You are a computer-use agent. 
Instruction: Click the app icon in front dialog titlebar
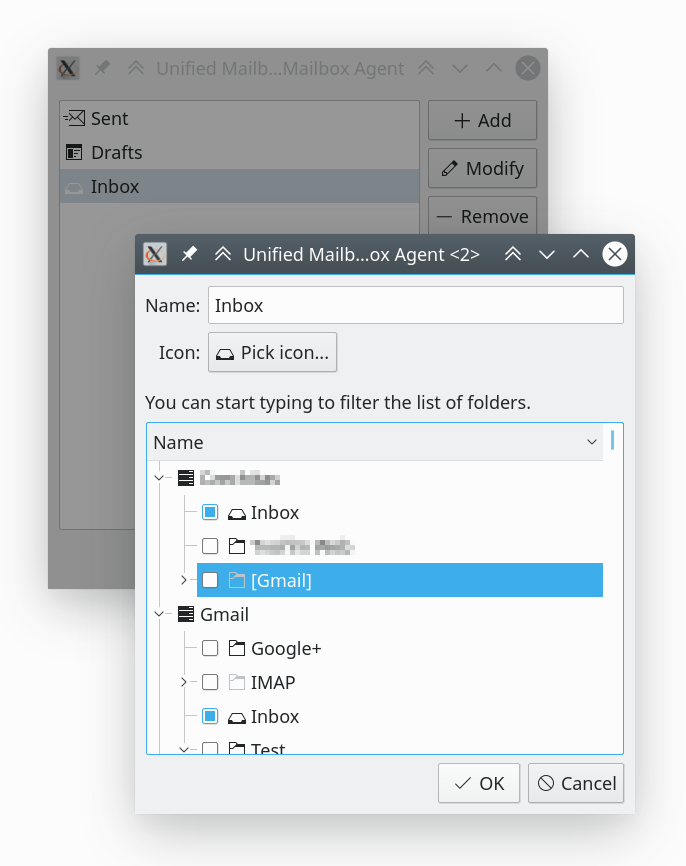[x=155, y=255]
